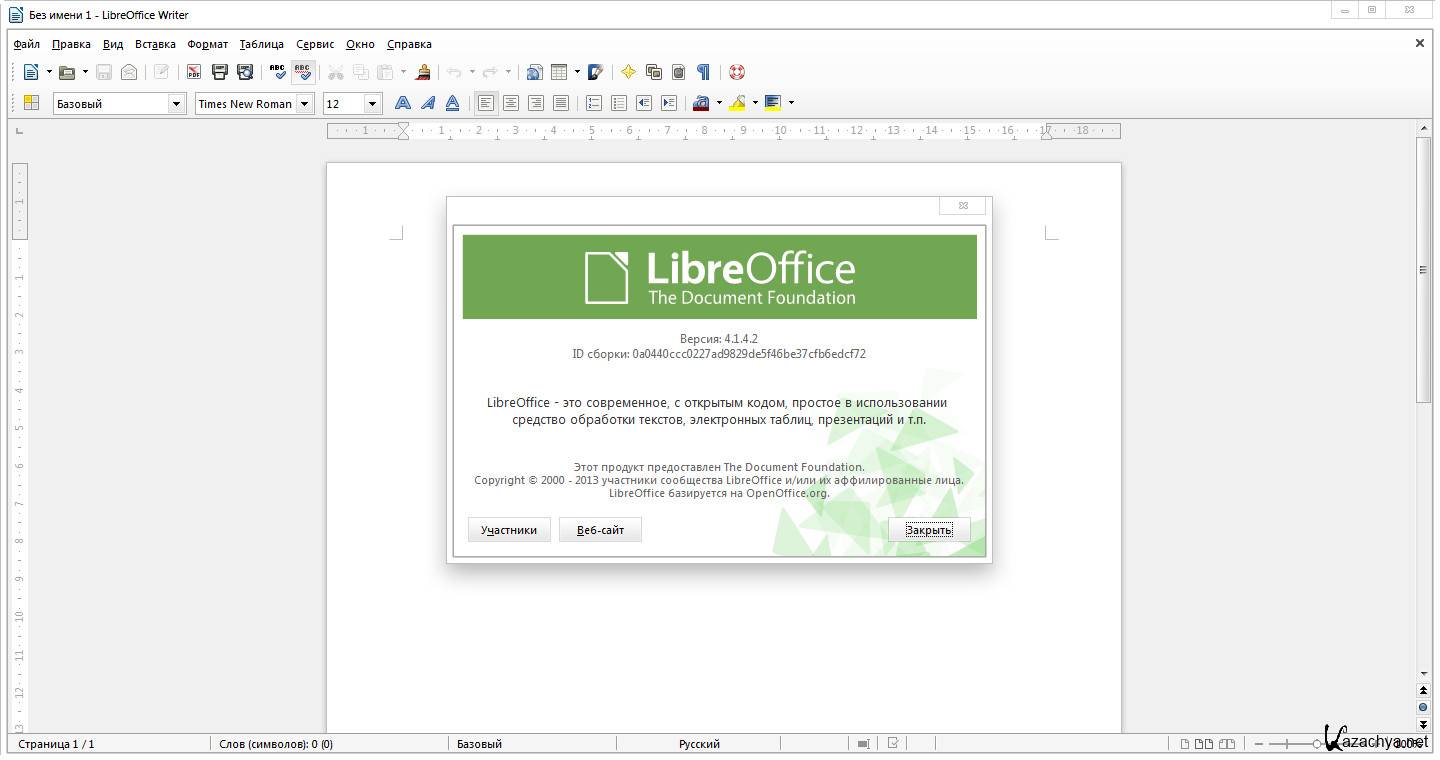Click the Send document as e-mail icon
Screen dimensions: 1440x760
point(129,72)
